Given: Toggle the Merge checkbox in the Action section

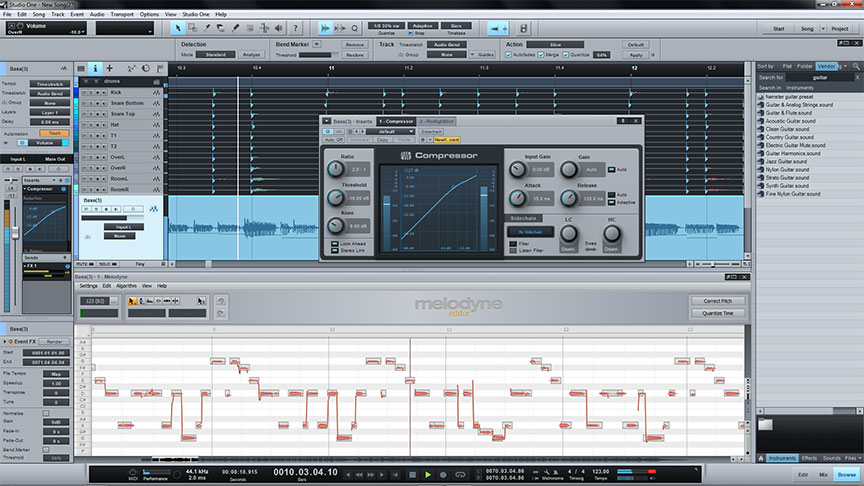Looking at the screenshot, I should tap(541, 55).
